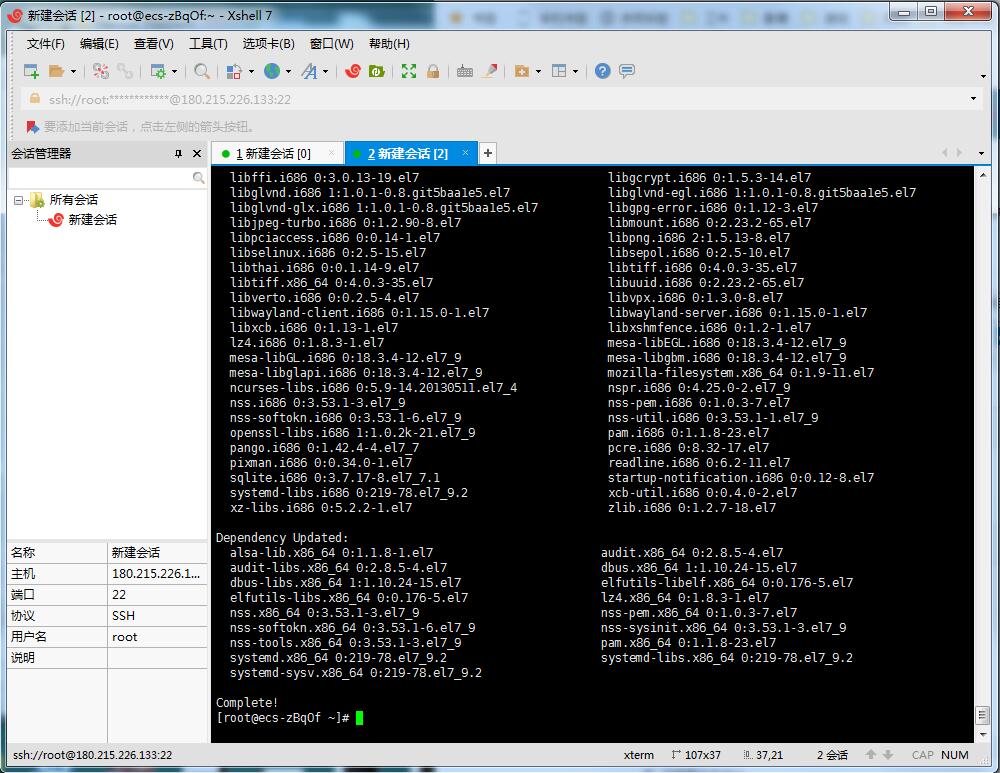1000x773 pixels.
Task: Click the Disconnect toolbar icon
Action: (100, 71)
